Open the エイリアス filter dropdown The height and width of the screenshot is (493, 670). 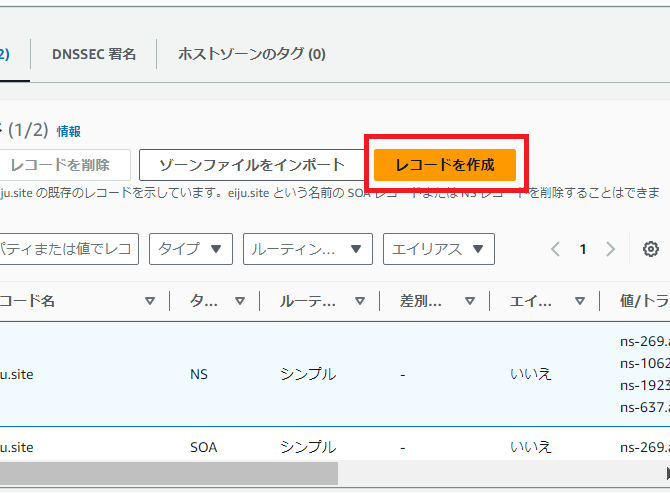tap(439, 249)
